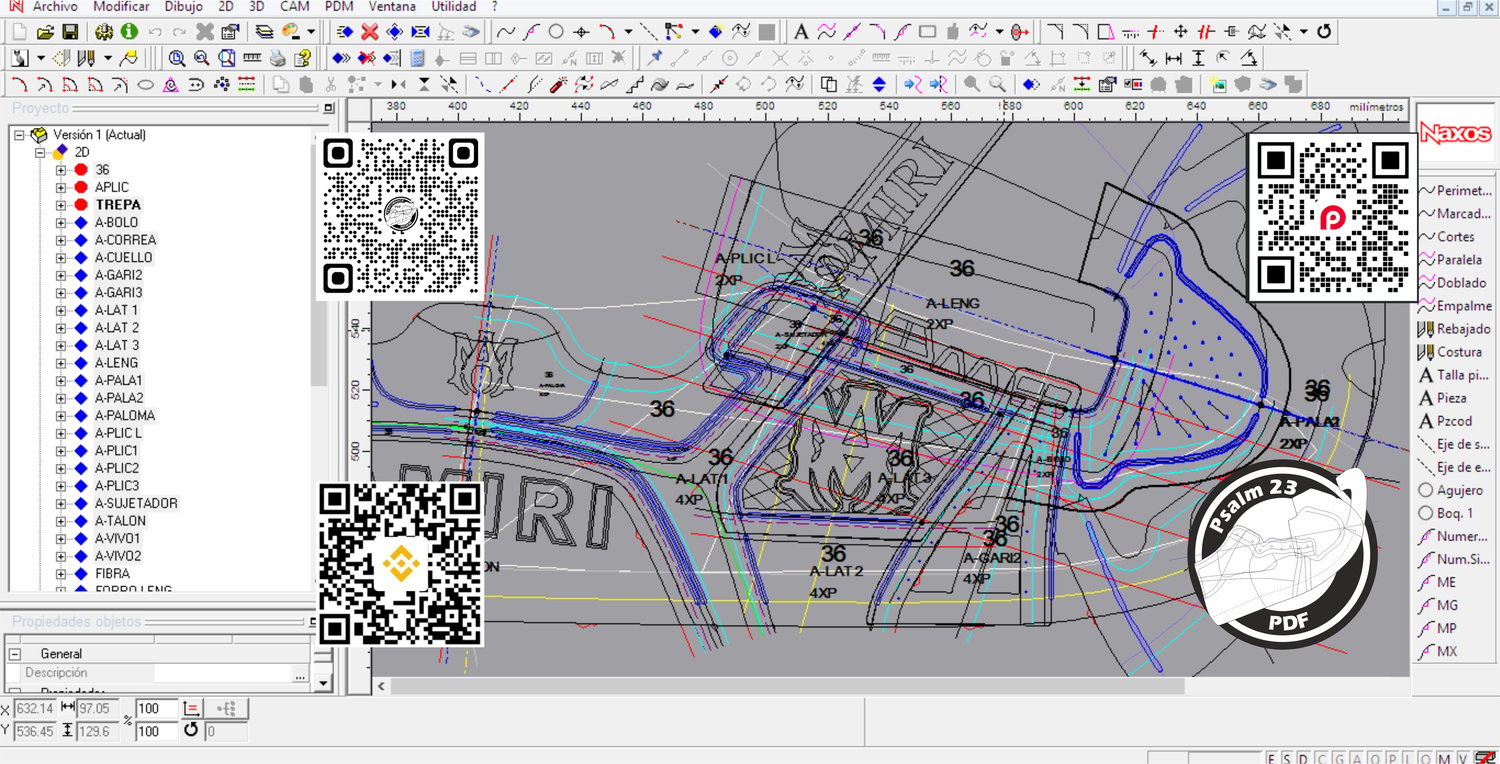Click the Descripción ellipsis button
This screenshot has width=1500, height=764.
point(299,675)
